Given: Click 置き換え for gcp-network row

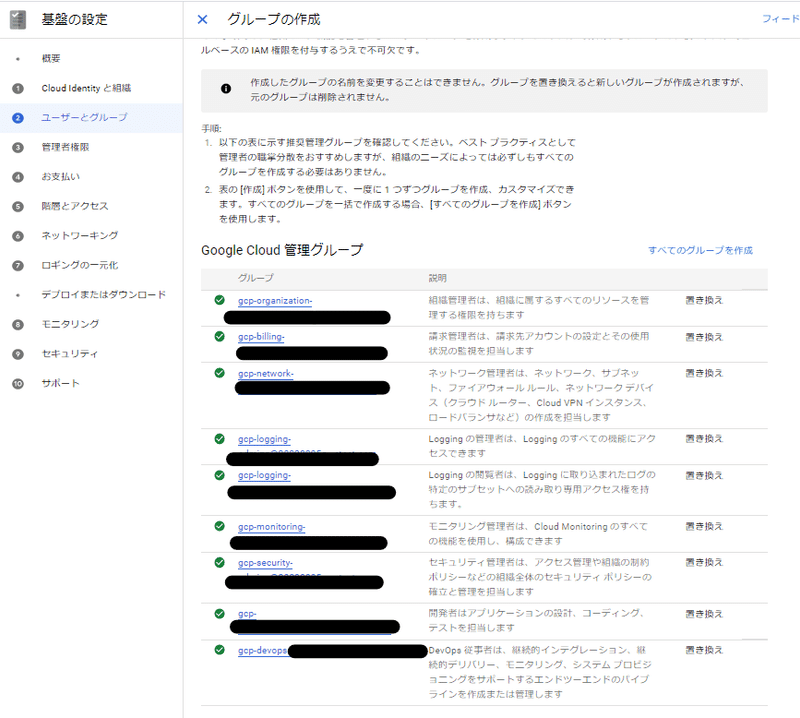Looking at the screenshot, I should tap(704, 374).
